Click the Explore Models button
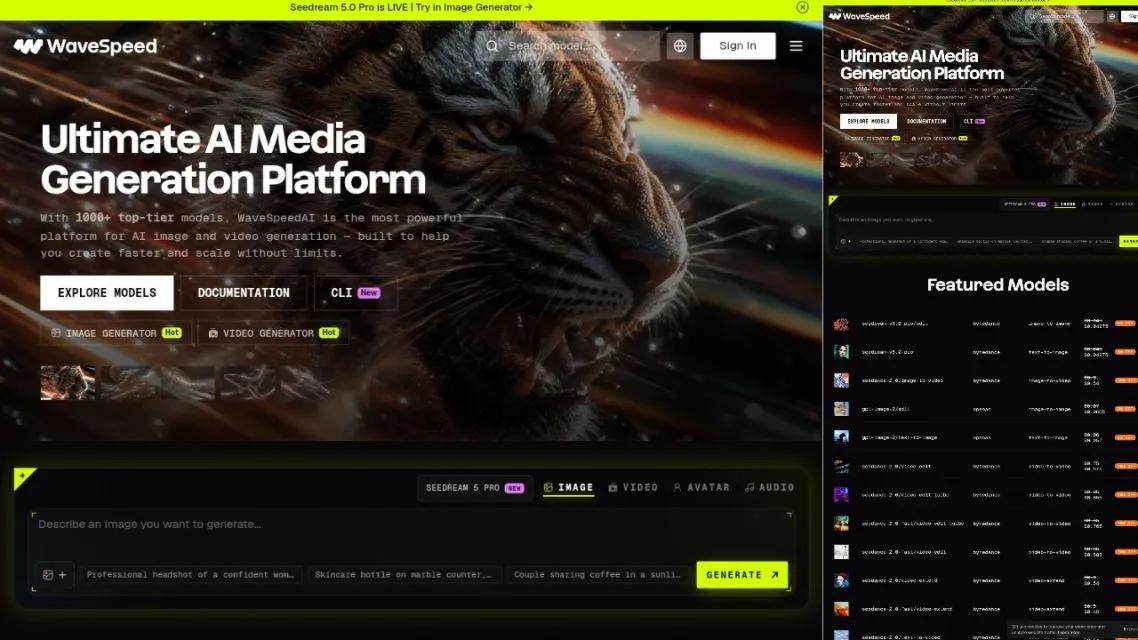The width and height of the screenshot is (1138, 640). click(x=107, y=293)
